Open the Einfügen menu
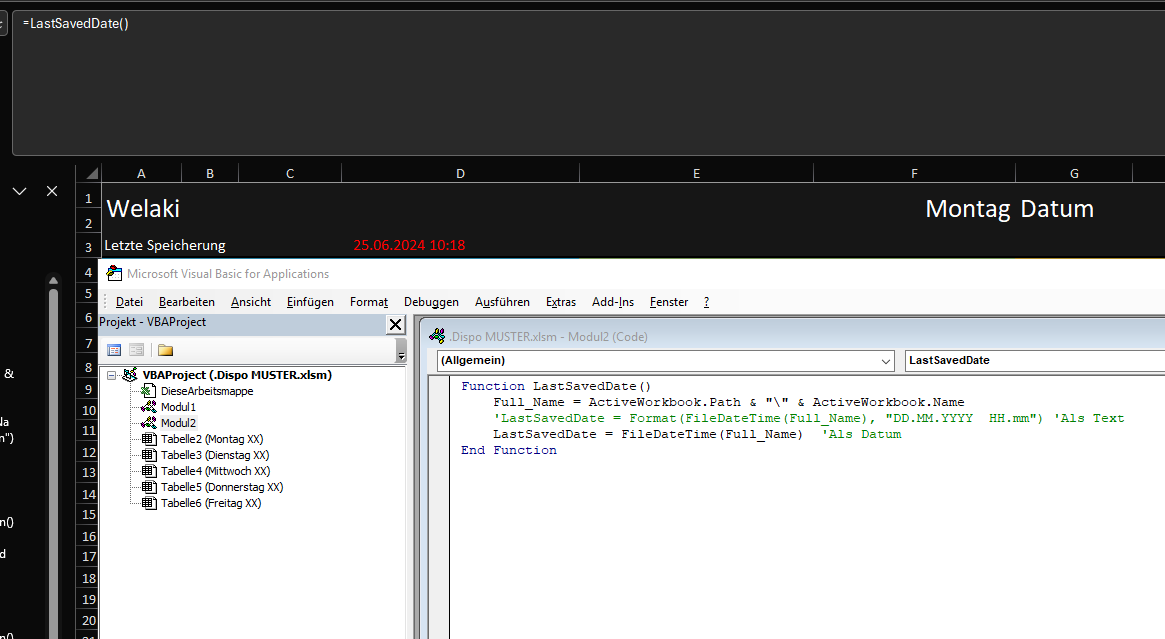The height and width of the screenshot is (639, 1165). click(310, 302)
